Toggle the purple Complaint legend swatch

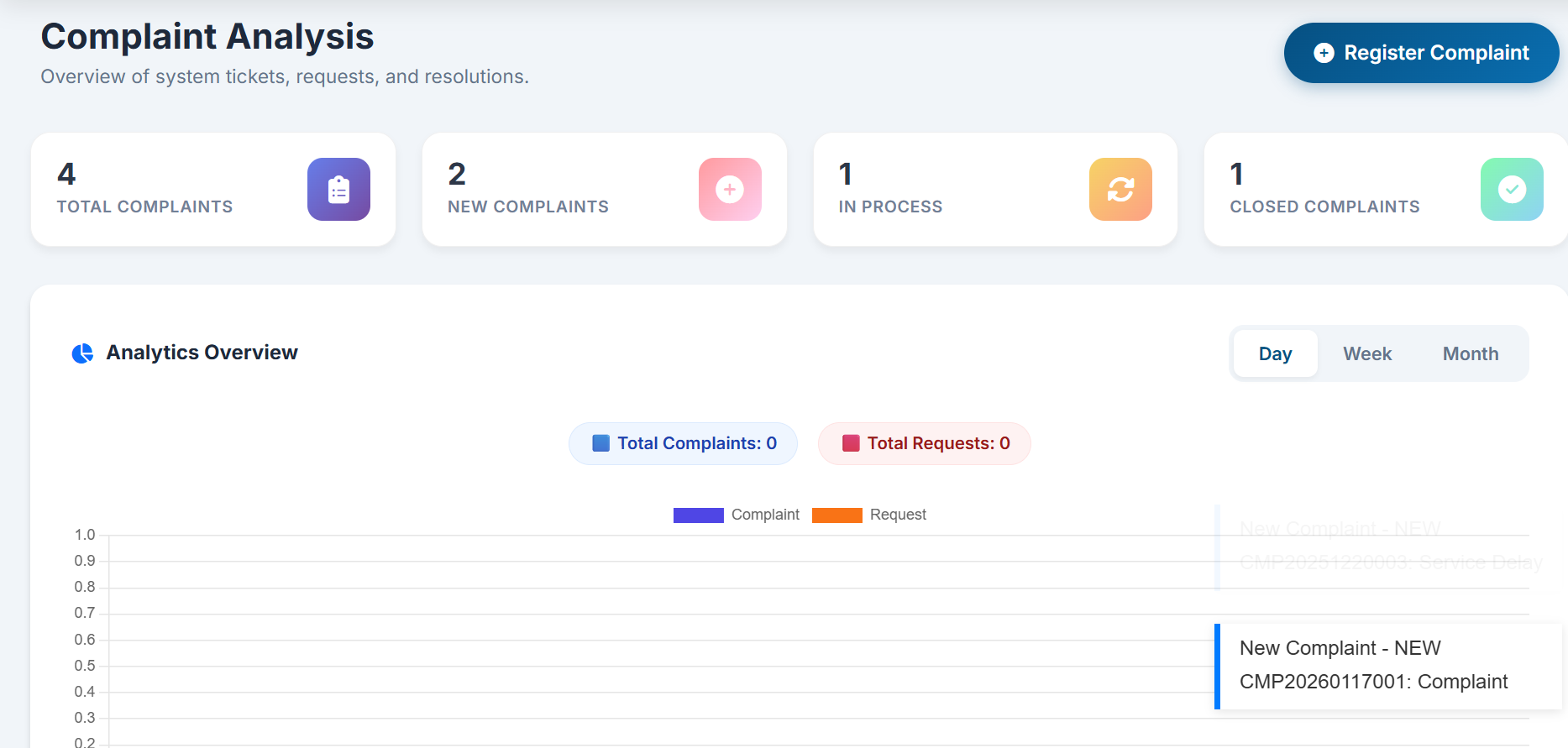pyautogui.click(x=698, y=515)
